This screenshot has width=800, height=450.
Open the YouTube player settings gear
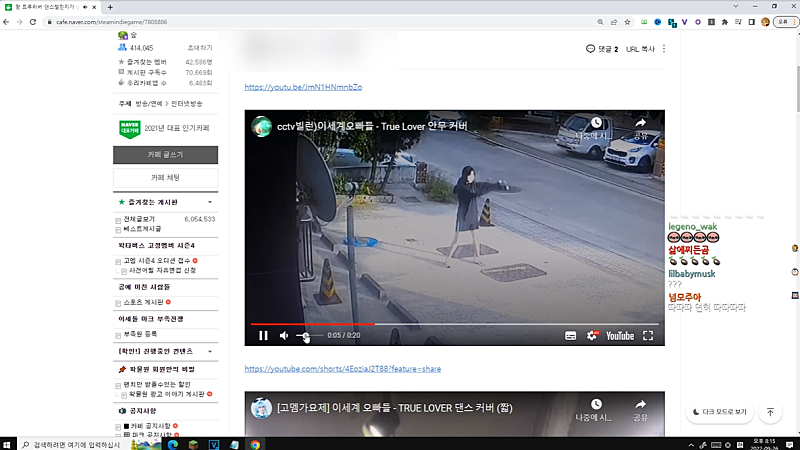click(592, 336)
